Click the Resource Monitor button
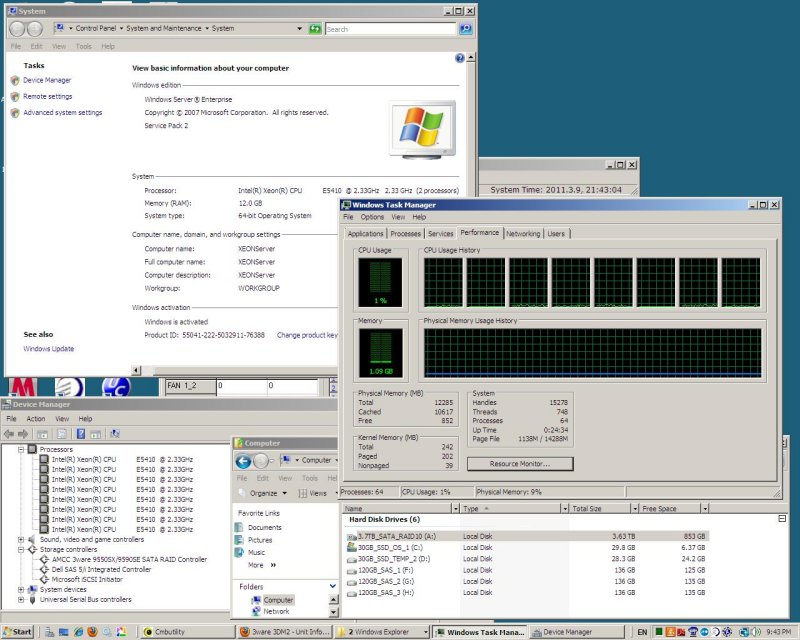Image resolution: width=800 pixels, height=640 pixels. (520, 464)
